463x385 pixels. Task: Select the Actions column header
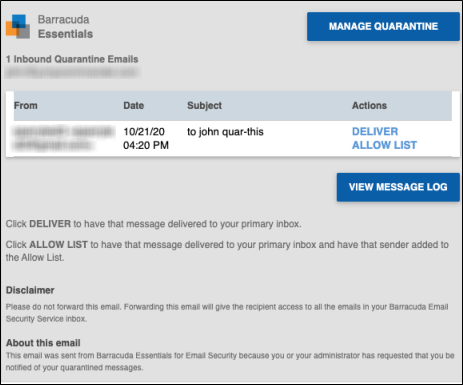point(369,106)
